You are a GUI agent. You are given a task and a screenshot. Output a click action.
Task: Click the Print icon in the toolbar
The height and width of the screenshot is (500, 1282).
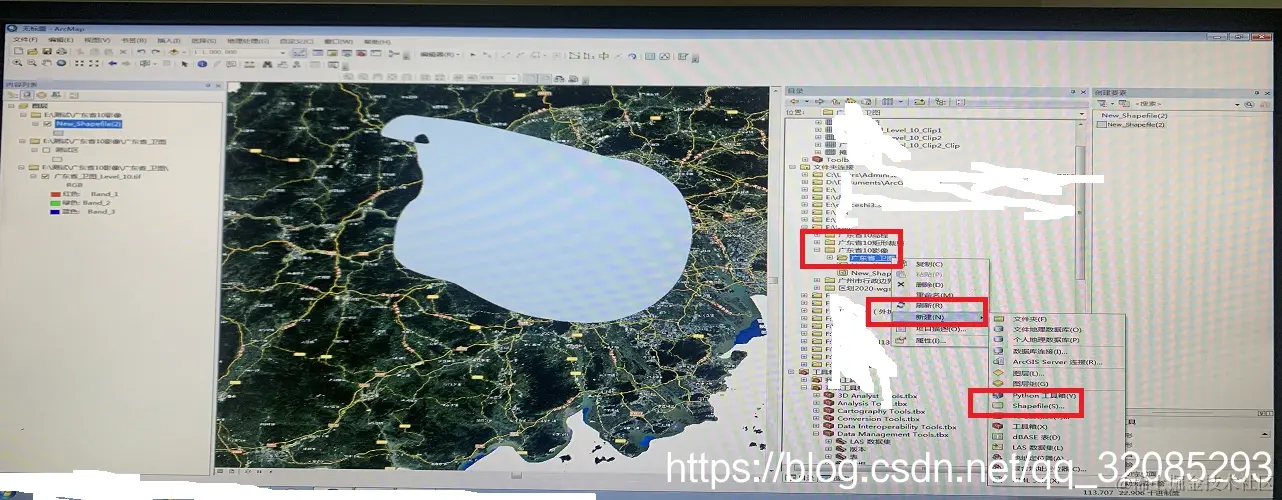pyautogui.click(x=61, y=51)
